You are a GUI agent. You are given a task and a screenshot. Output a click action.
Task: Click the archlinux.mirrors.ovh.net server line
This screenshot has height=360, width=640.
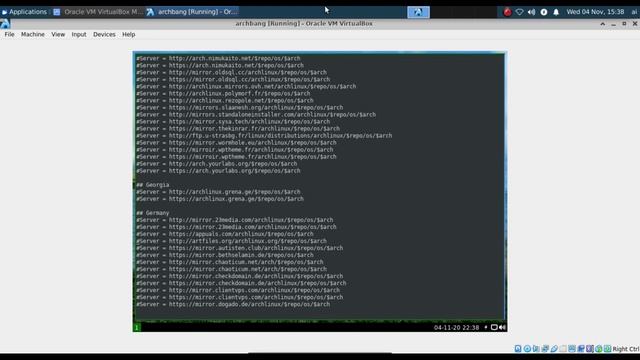(246, 87)
